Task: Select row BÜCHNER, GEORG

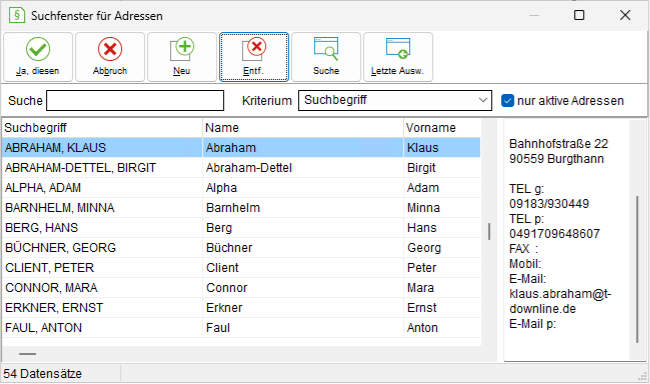Action: pos(241,248)
